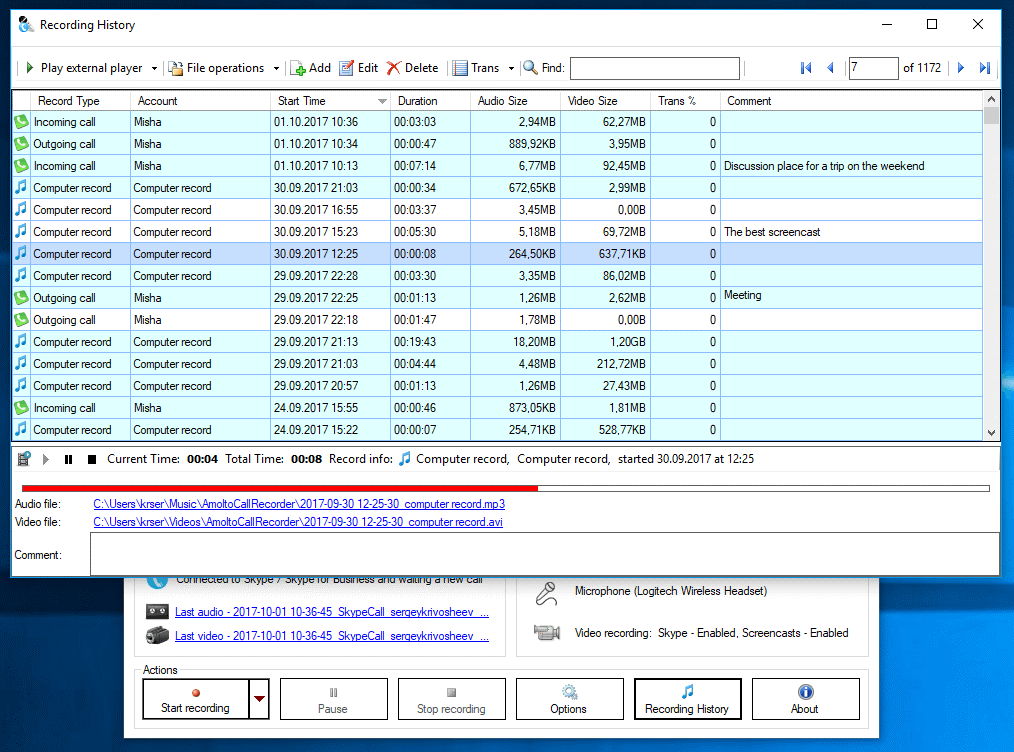
Task: Select Incoming call at 01.10.2017 10:36
Action: pos(497,122)
